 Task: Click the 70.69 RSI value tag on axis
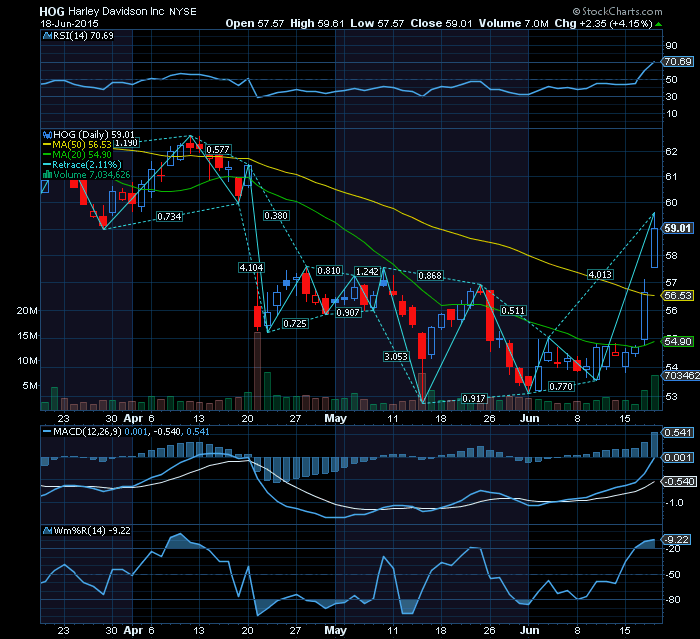click(x=678, y=62)
